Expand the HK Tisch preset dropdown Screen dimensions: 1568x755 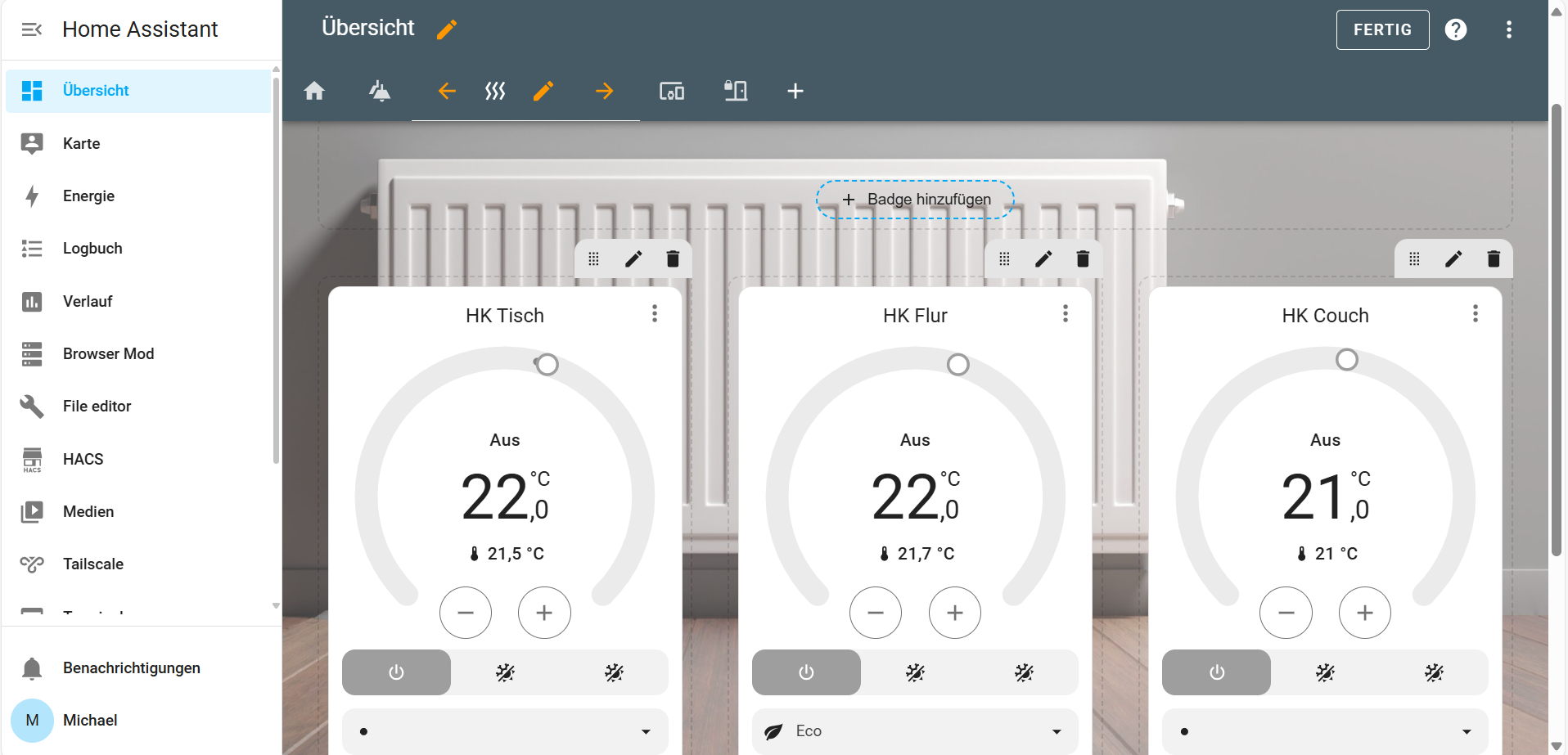(x=504, y=731)
